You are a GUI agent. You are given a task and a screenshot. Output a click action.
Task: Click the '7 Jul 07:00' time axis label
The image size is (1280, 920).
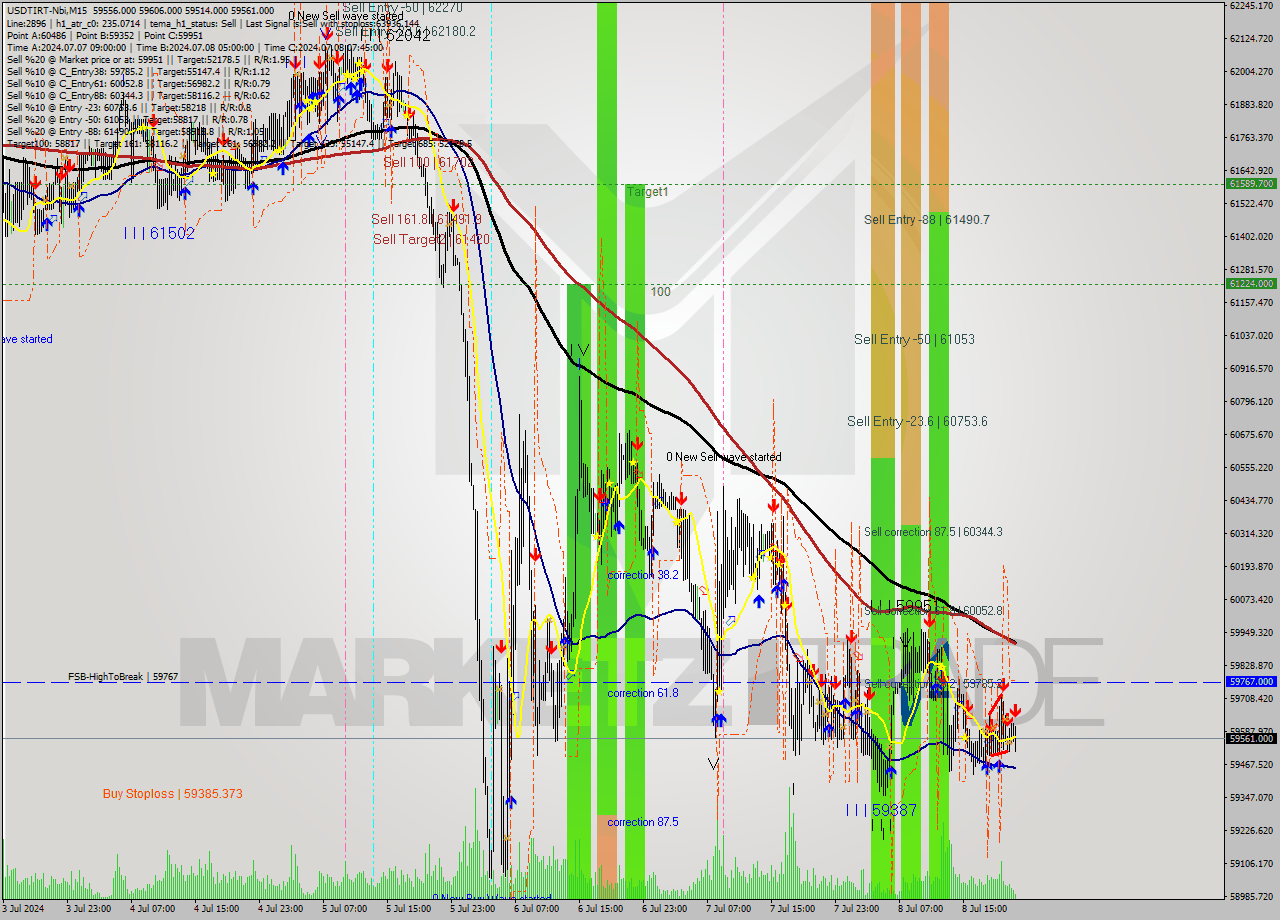point(730,909)
